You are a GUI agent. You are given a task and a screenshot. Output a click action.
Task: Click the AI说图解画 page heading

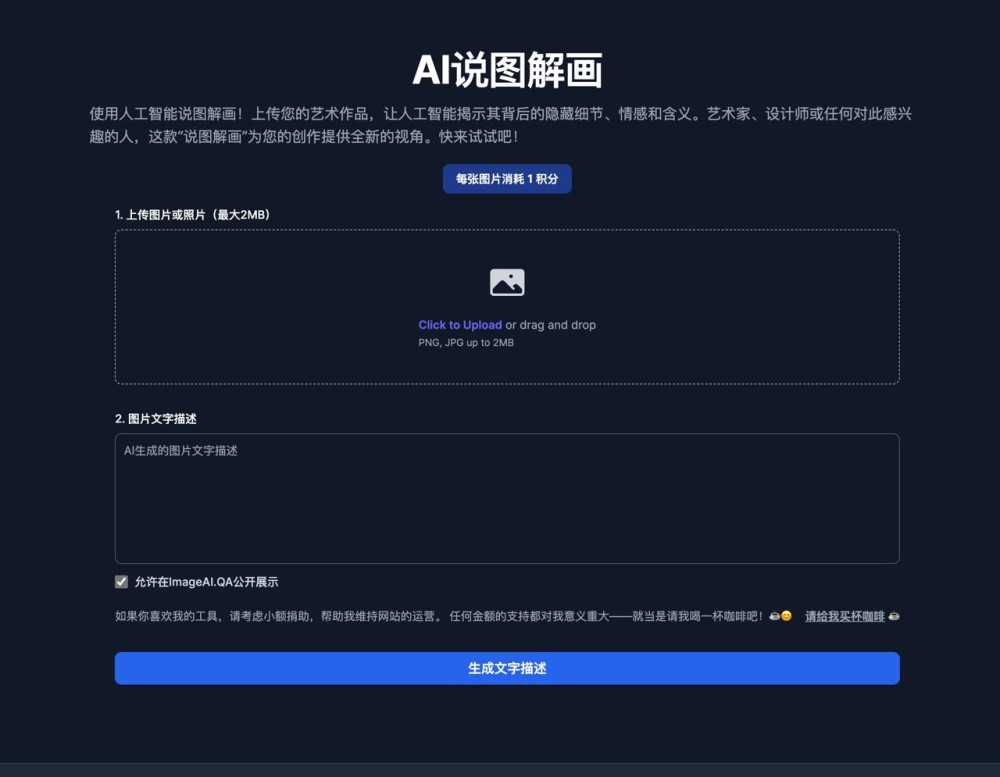507,70
